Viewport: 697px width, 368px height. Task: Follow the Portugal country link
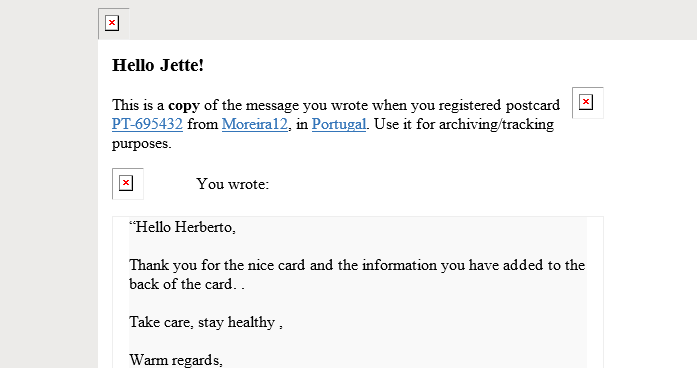pyautogui.click(x=339, y=124)
